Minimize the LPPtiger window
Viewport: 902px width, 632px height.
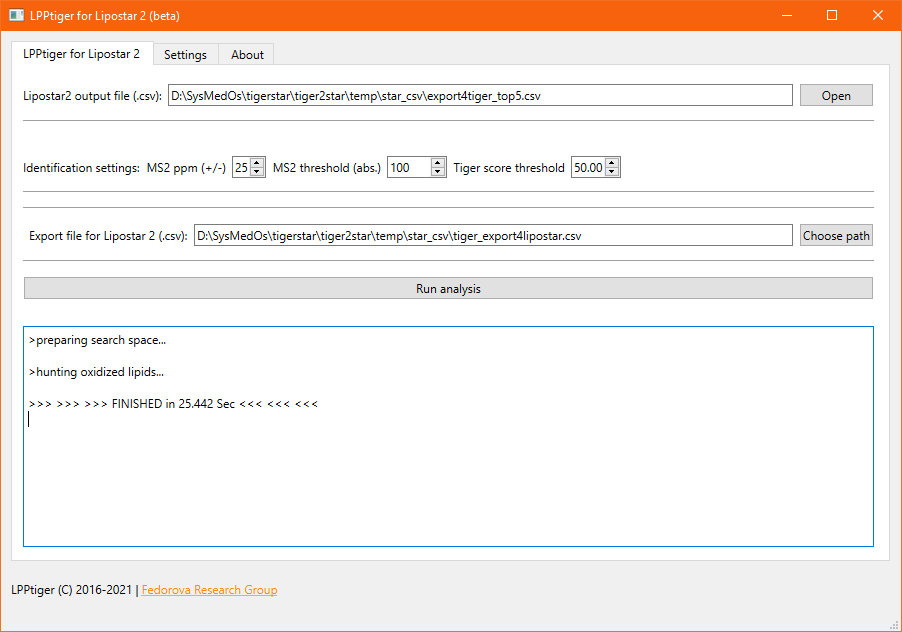pyautogui.click(x=787, y=16)
